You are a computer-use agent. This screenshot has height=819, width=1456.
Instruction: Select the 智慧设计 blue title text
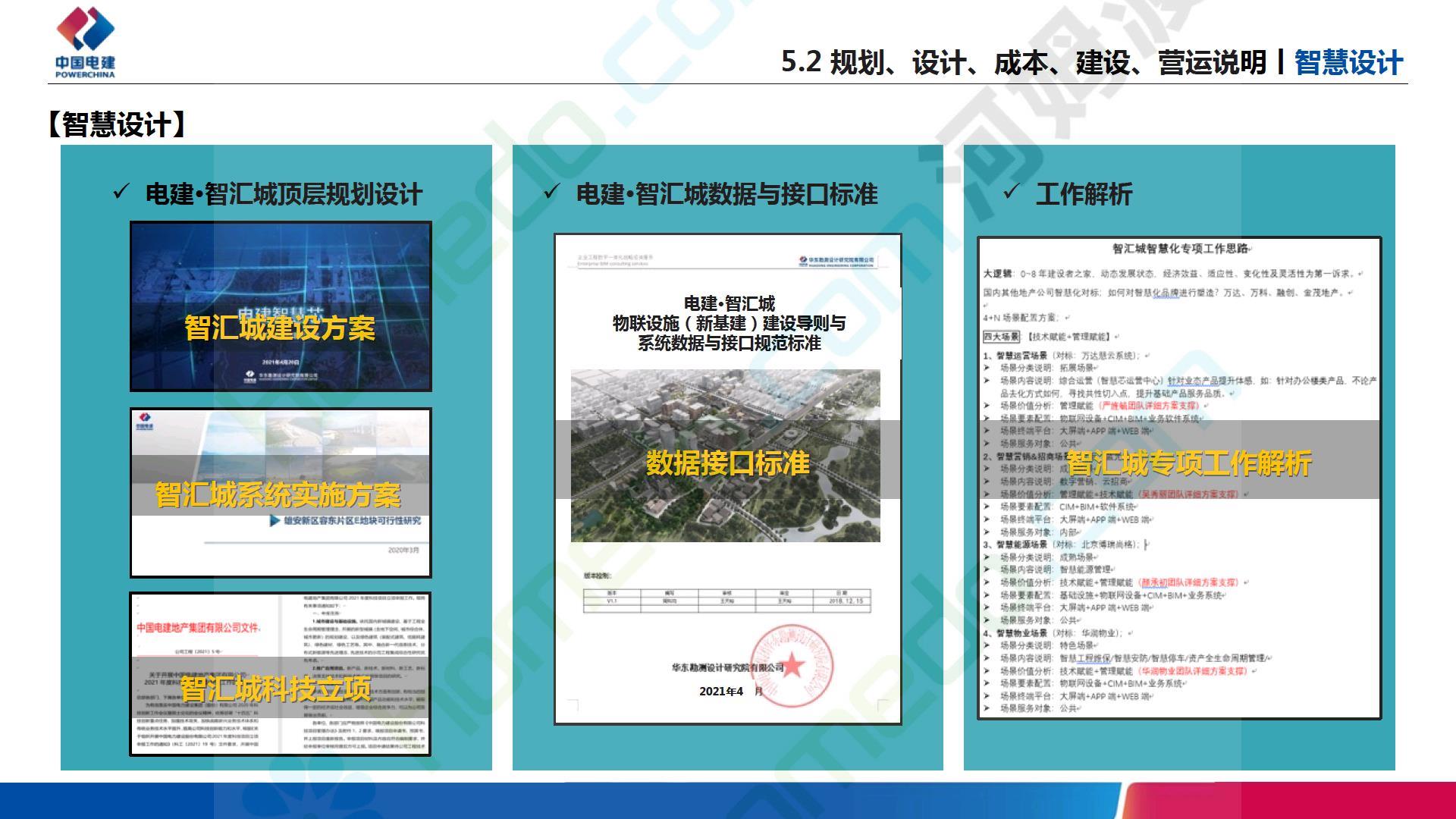coord(1348,62)
